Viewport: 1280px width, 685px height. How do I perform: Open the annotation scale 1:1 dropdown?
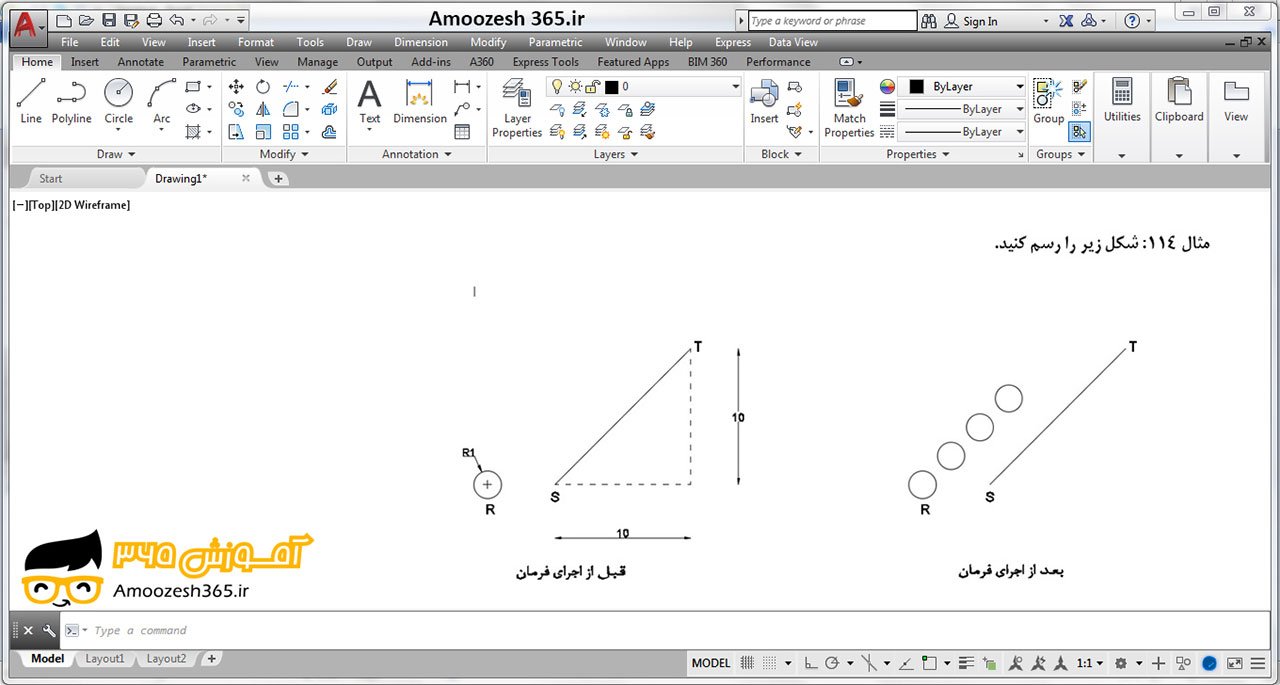coord(1090,663)
